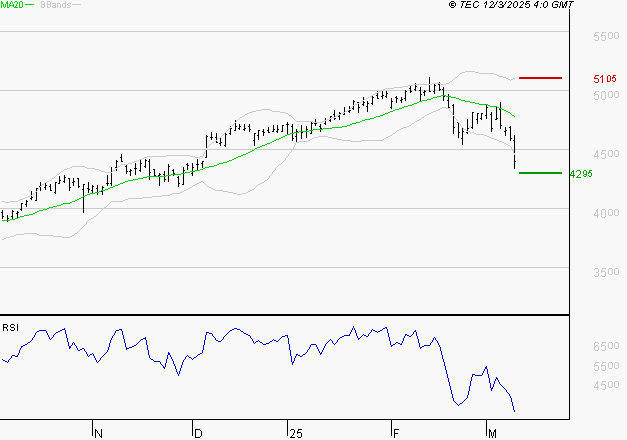Click the 4500 price axis label

pos(606,154)
